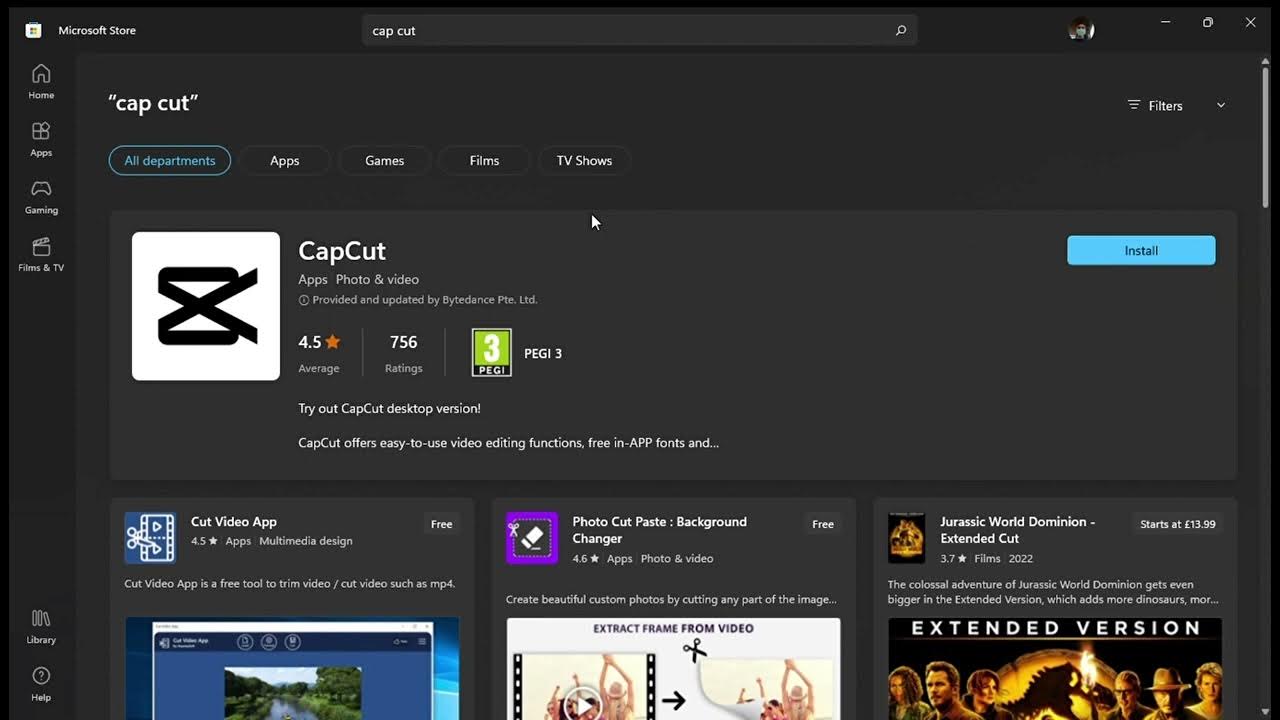Click the Photo & video category label under CapCut
The height and width of the screenshot is (720, 1280).
click(x=377, y=279)
